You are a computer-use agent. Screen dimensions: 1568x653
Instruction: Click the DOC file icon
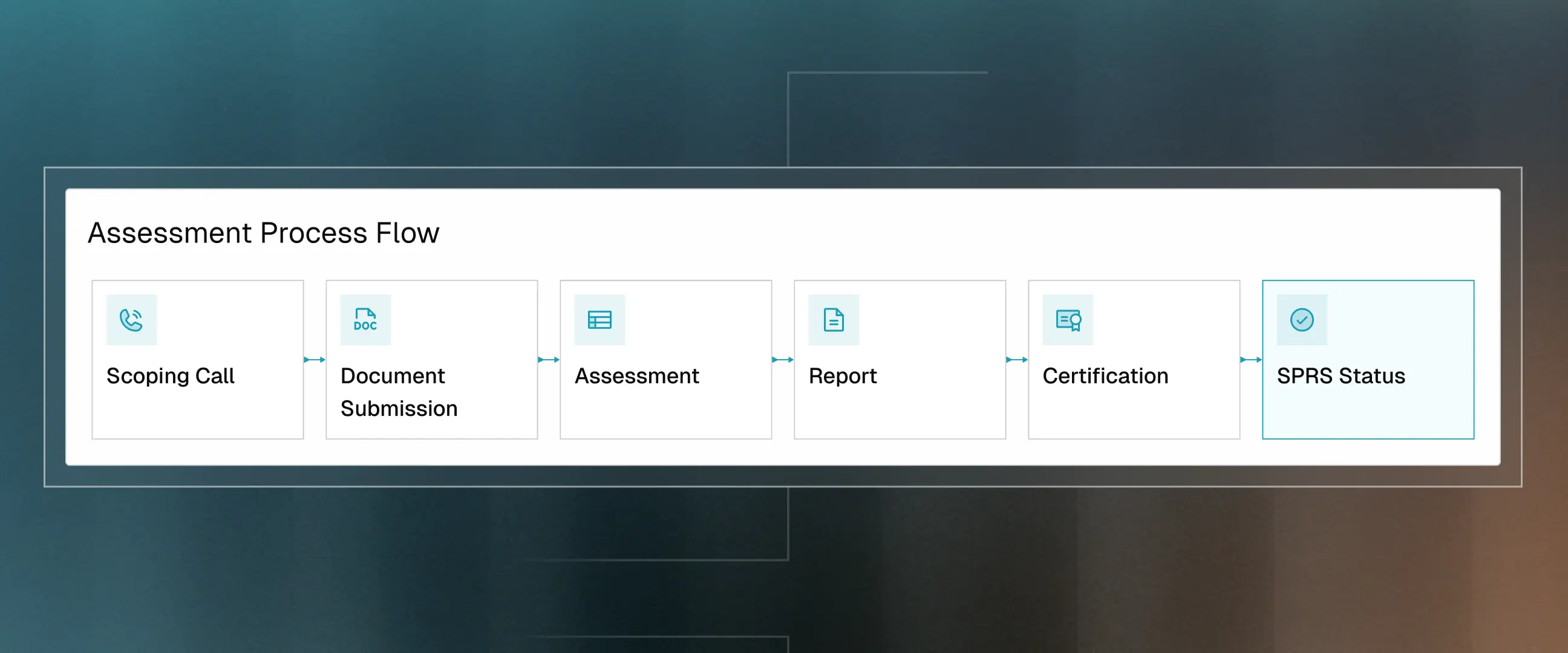(365, 320)
